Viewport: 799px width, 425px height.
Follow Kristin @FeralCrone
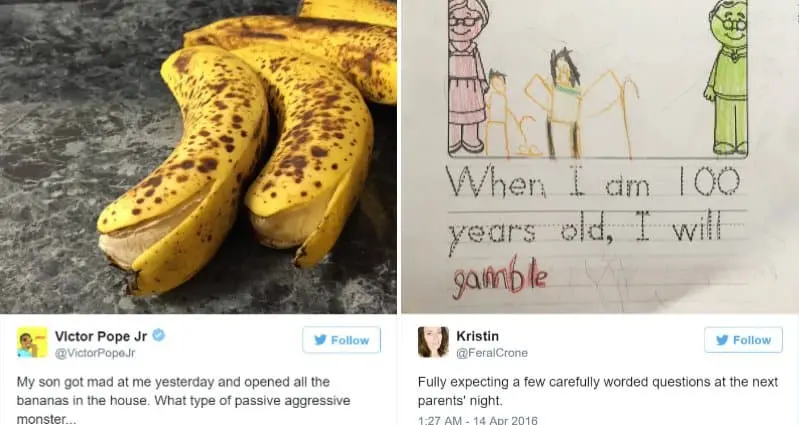click(743, 340)
